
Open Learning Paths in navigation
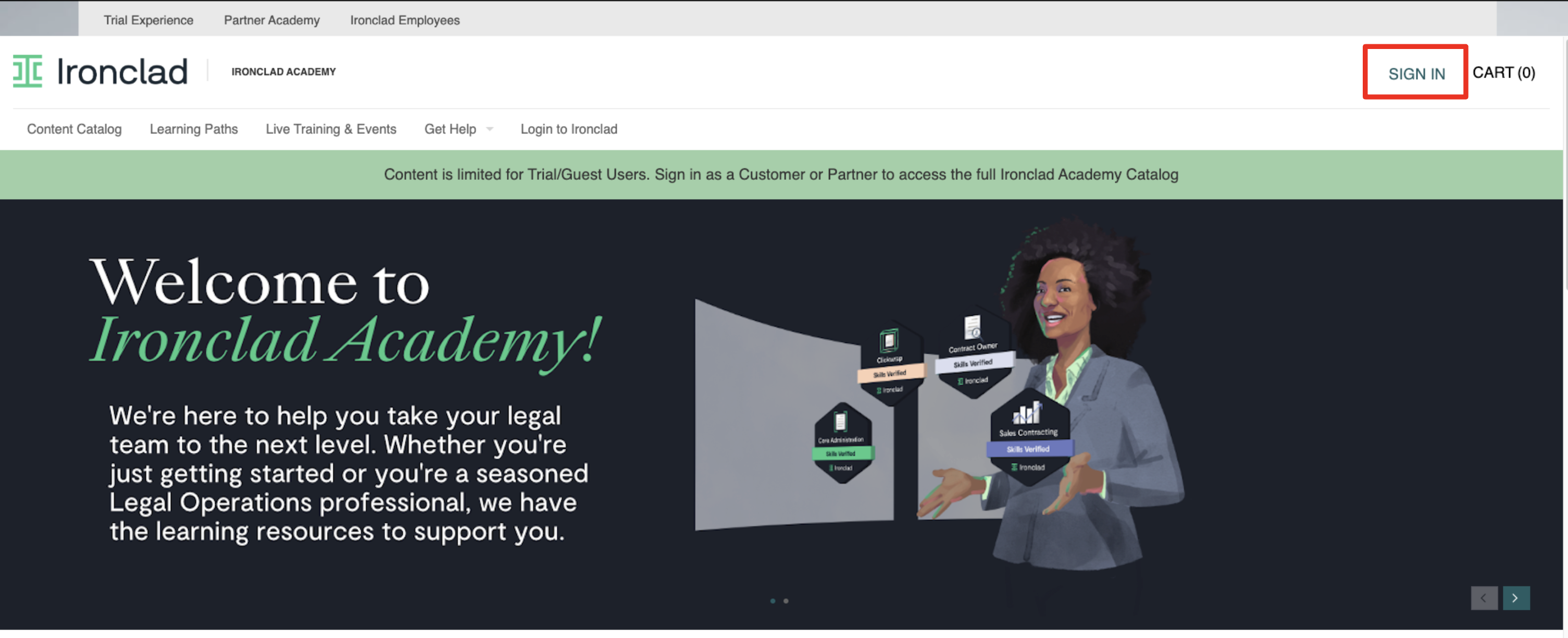coord(194,129)
